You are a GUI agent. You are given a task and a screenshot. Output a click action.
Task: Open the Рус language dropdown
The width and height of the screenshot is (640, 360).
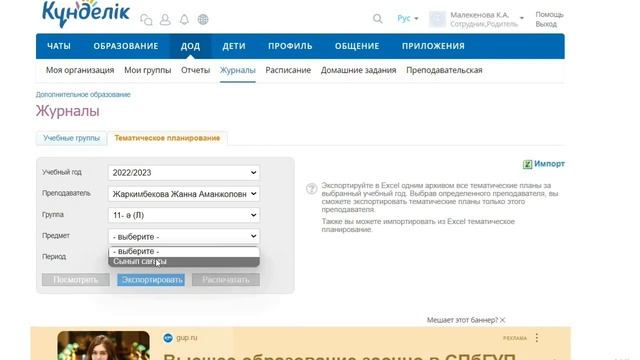coord(408,18)
